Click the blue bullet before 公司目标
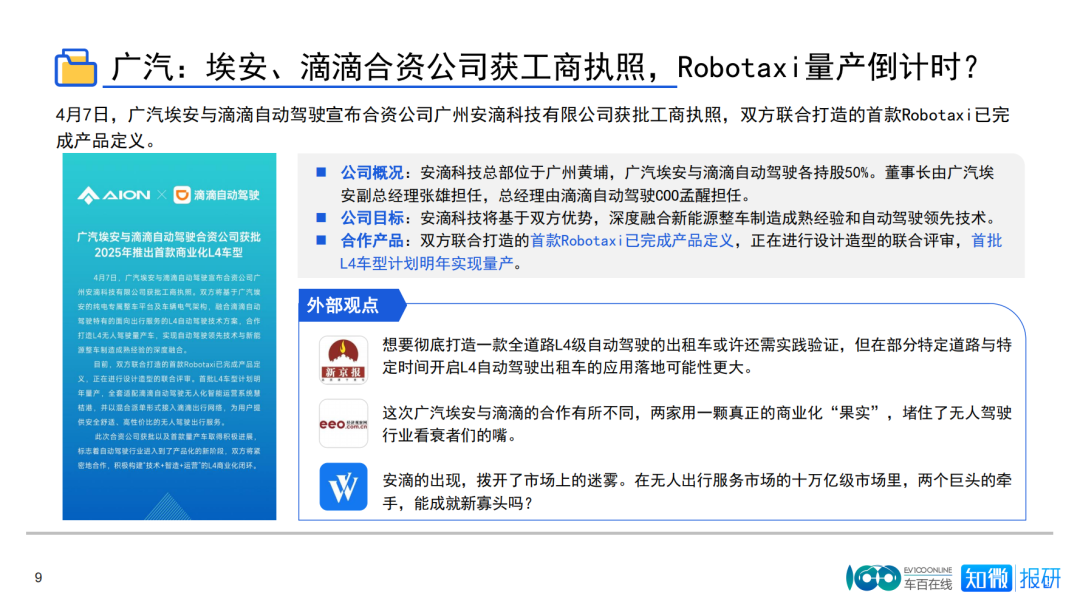Viewport: 1080px width, 607px height. (x=321, y=218)
